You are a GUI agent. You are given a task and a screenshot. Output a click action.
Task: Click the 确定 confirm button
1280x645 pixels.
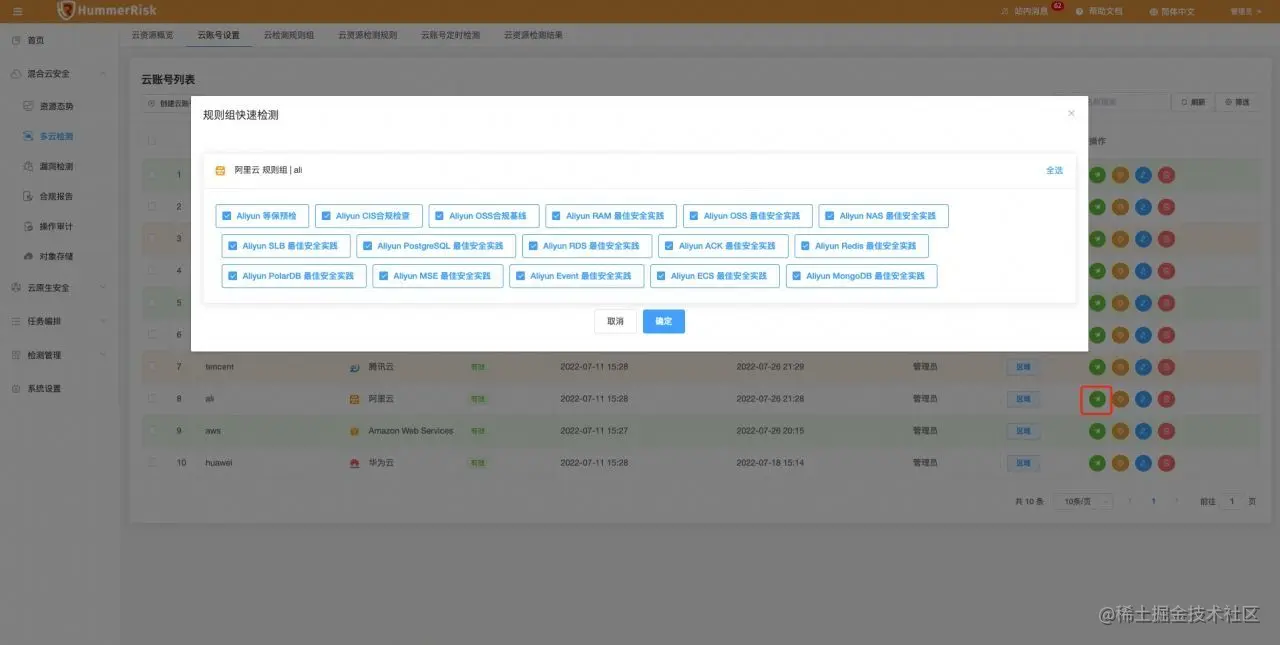[x=664, y=321]
